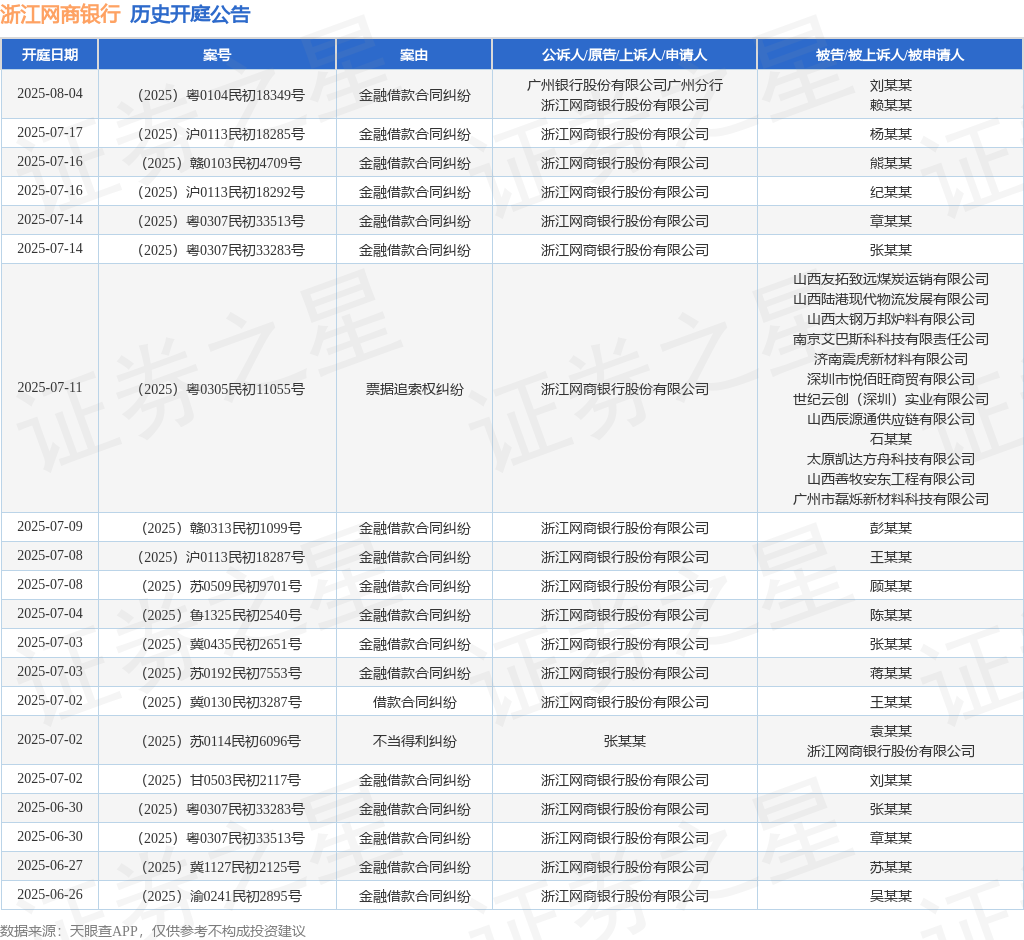The image size is (1024, 940).
Task: Click defendant 广州市磊烁新材料科技有限公司
Action: (890, 499)
